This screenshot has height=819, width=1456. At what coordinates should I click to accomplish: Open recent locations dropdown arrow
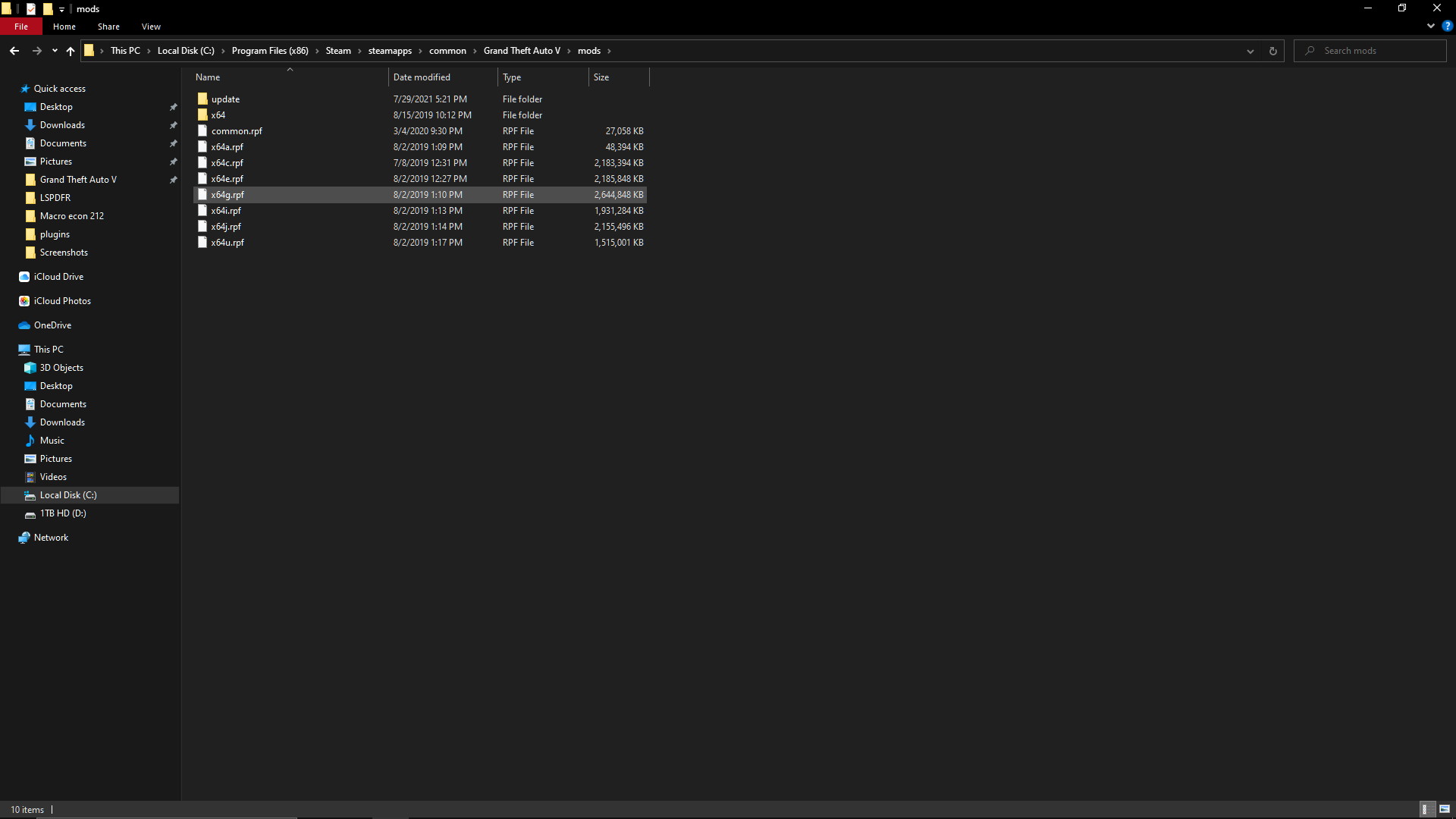click(x=55, y=51)
